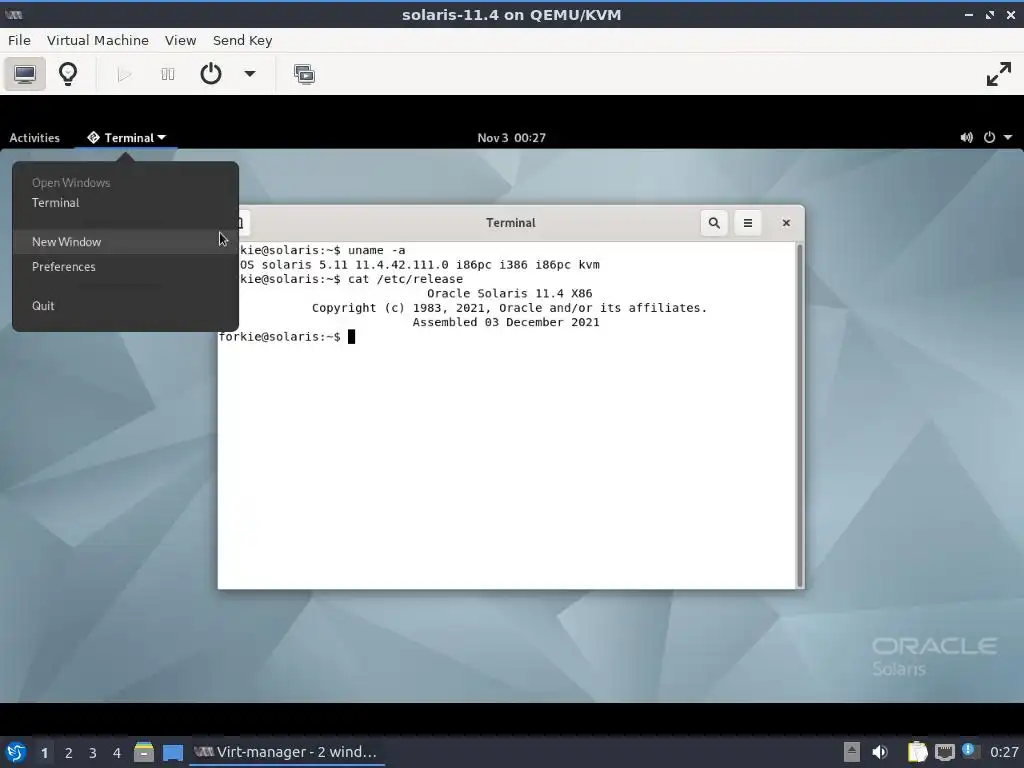
Task: Switch to workspace 2
Action: pyautogui.click(x=69, y=753)
